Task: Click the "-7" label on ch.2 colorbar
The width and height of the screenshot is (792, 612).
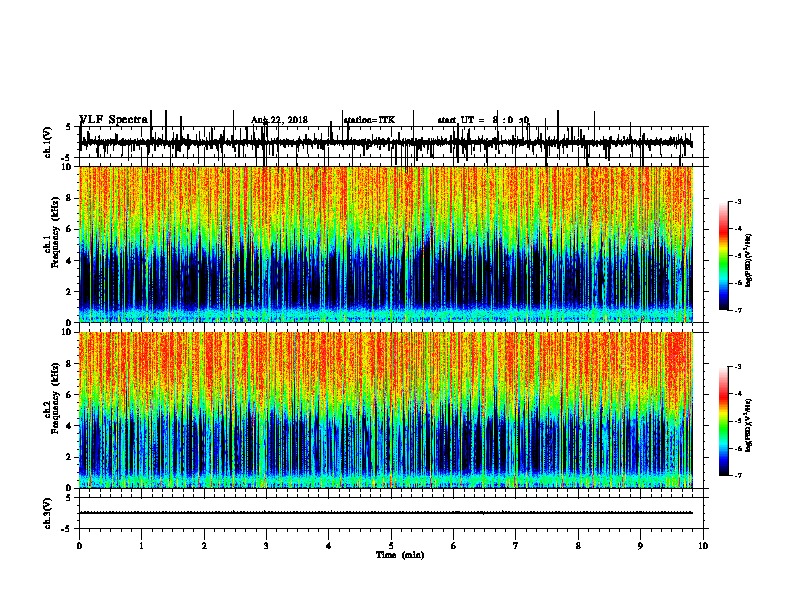Action: (738, 476)
